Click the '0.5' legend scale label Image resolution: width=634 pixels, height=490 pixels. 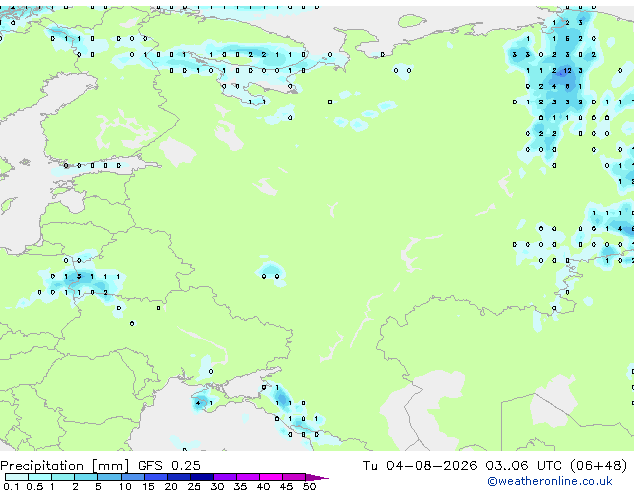(34, 486)
